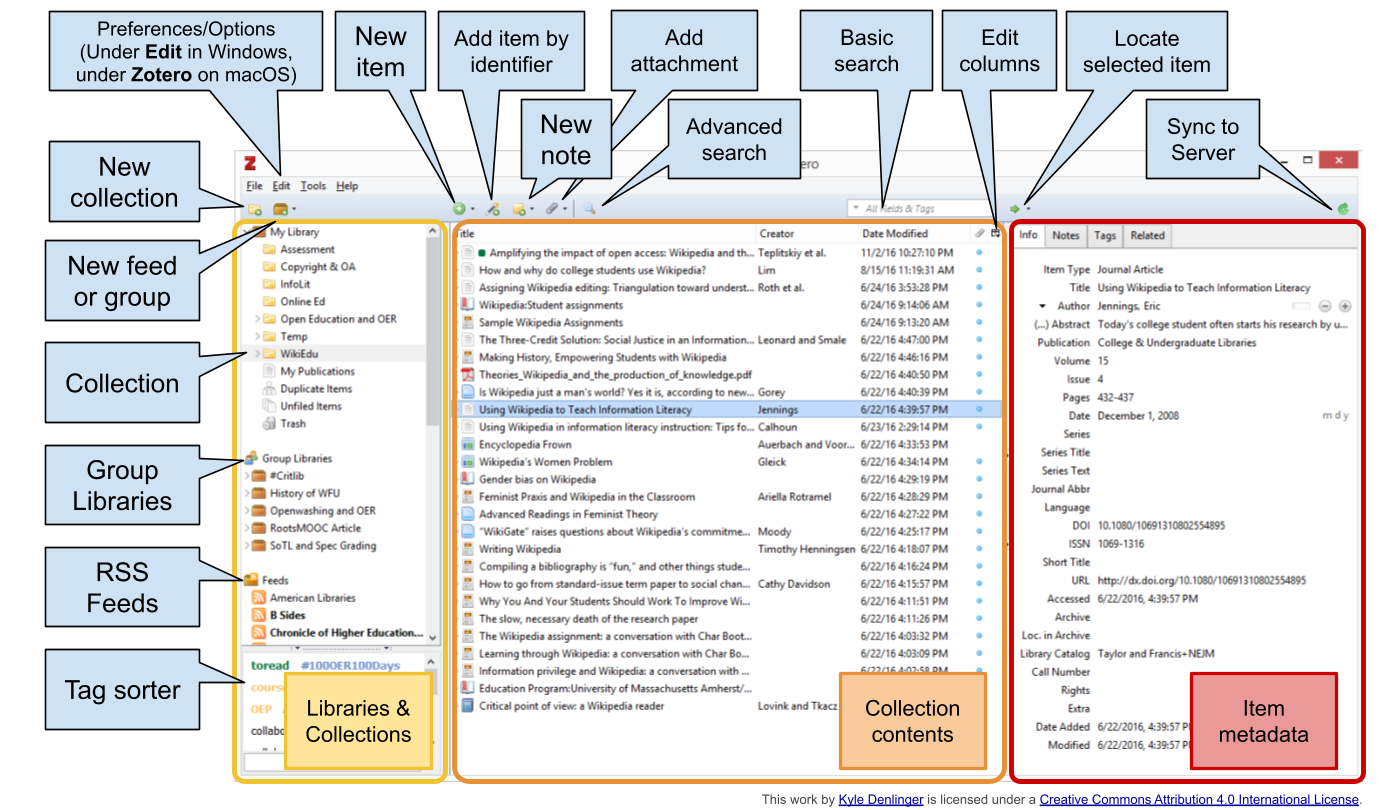Click the Group Libraries people icon
Image resolution: width=1394 pixels, height=810 pixels.
(251, 458)
